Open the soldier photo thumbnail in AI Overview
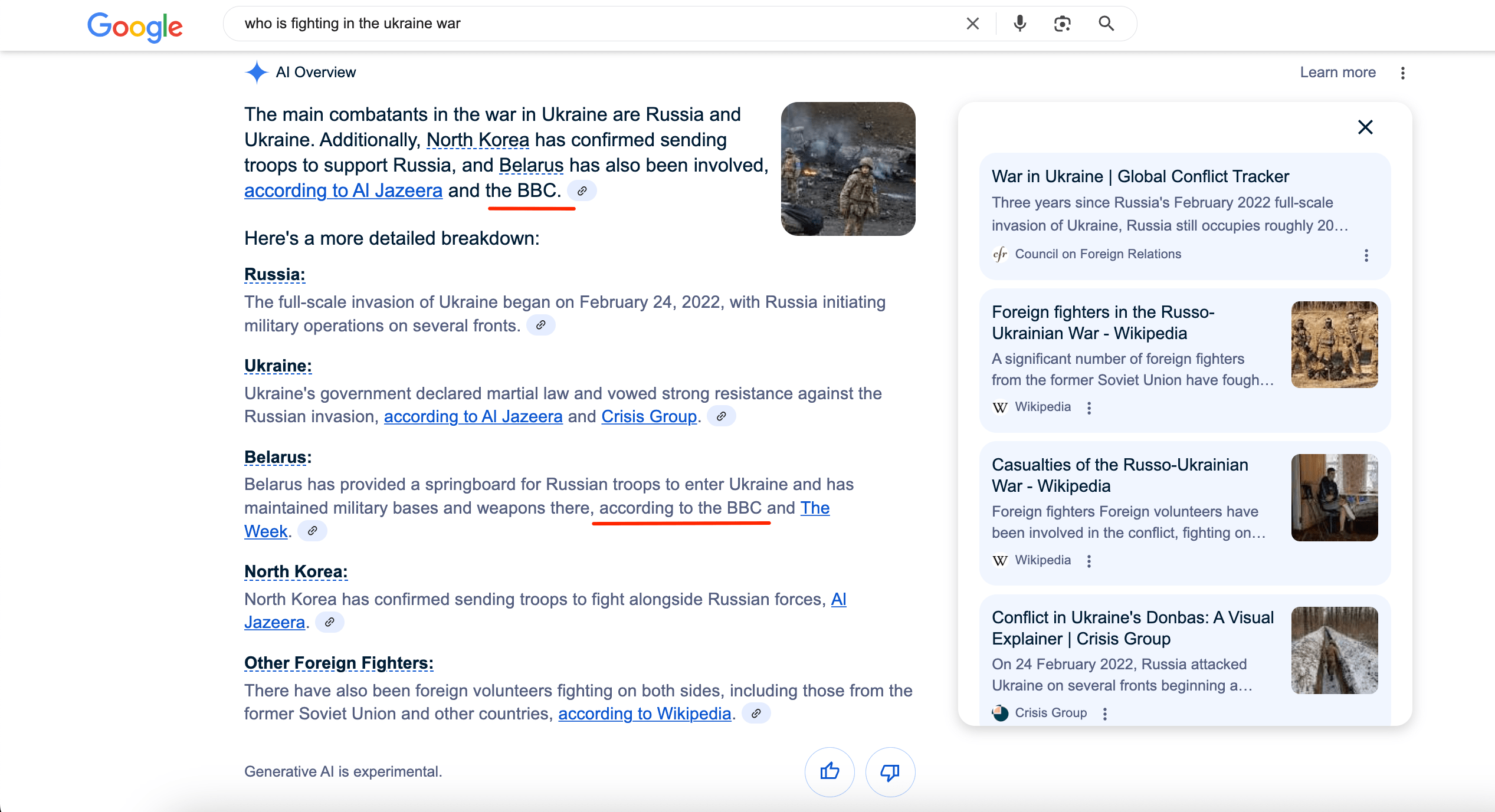The image size is (1495, 812). coord(848,169)
